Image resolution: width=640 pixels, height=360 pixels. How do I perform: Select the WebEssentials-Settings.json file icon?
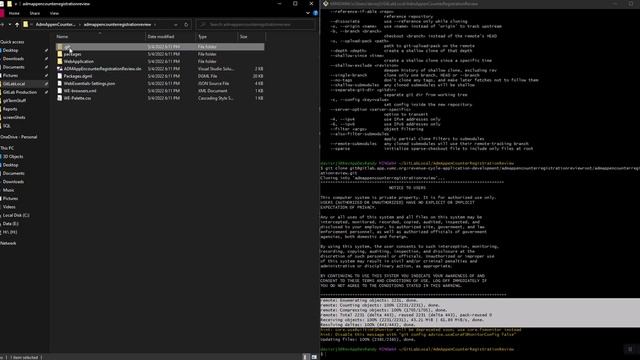pyautogui.click(x=60, y=83)
